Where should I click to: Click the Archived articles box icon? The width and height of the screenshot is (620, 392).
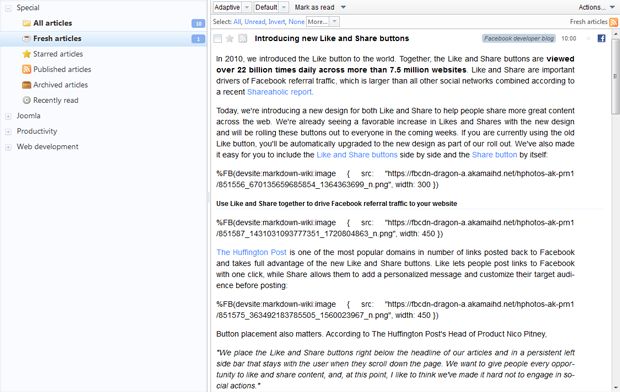[26, 85]
